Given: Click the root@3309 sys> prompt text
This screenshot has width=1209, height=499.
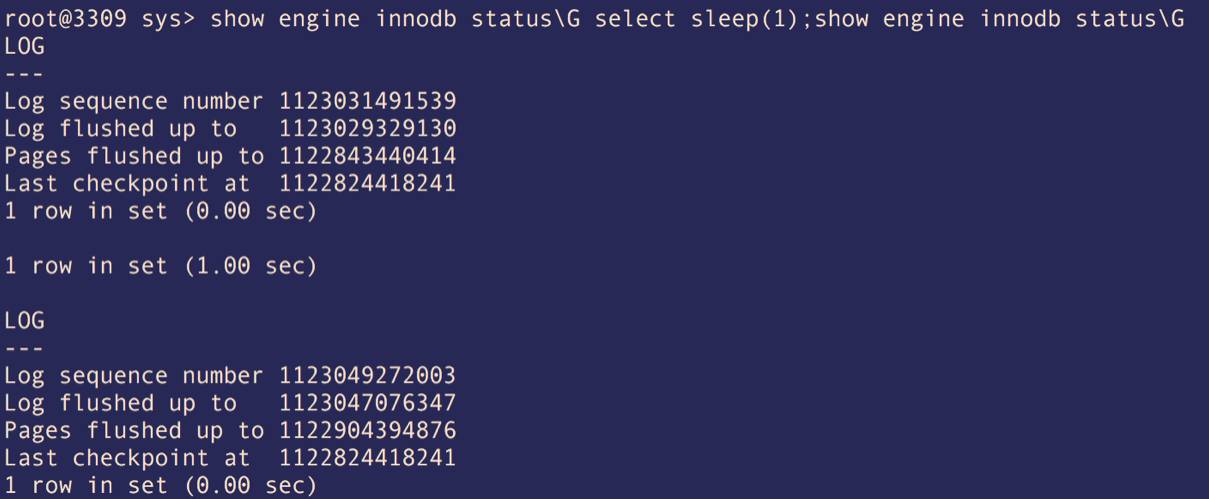Looking at the screenshot, I should [101, 21].
